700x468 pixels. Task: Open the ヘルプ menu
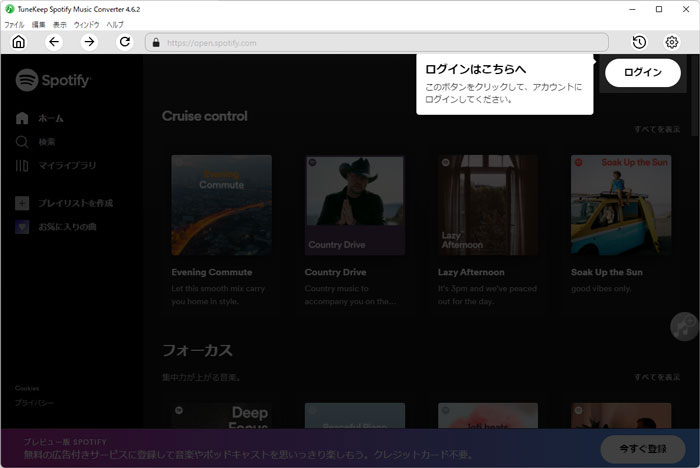click(115, 25)
